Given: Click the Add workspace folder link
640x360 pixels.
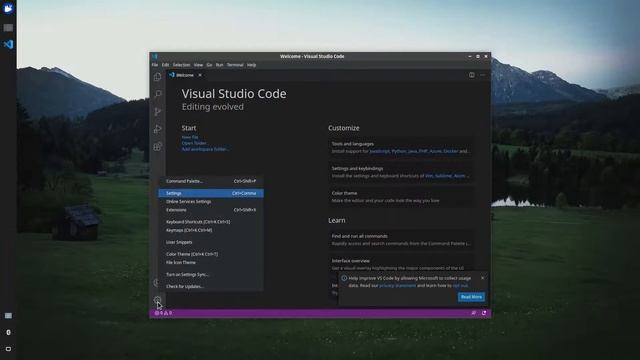Looking at the screenshot, I should [x=205, y=149].
